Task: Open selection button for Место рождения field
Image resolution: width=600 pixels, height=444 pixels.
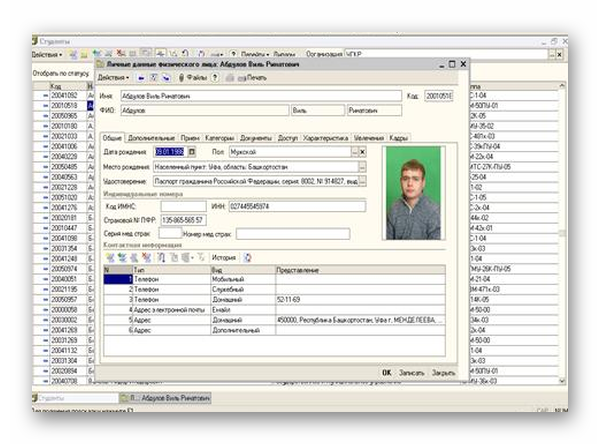Action: (x=362, y=166)
